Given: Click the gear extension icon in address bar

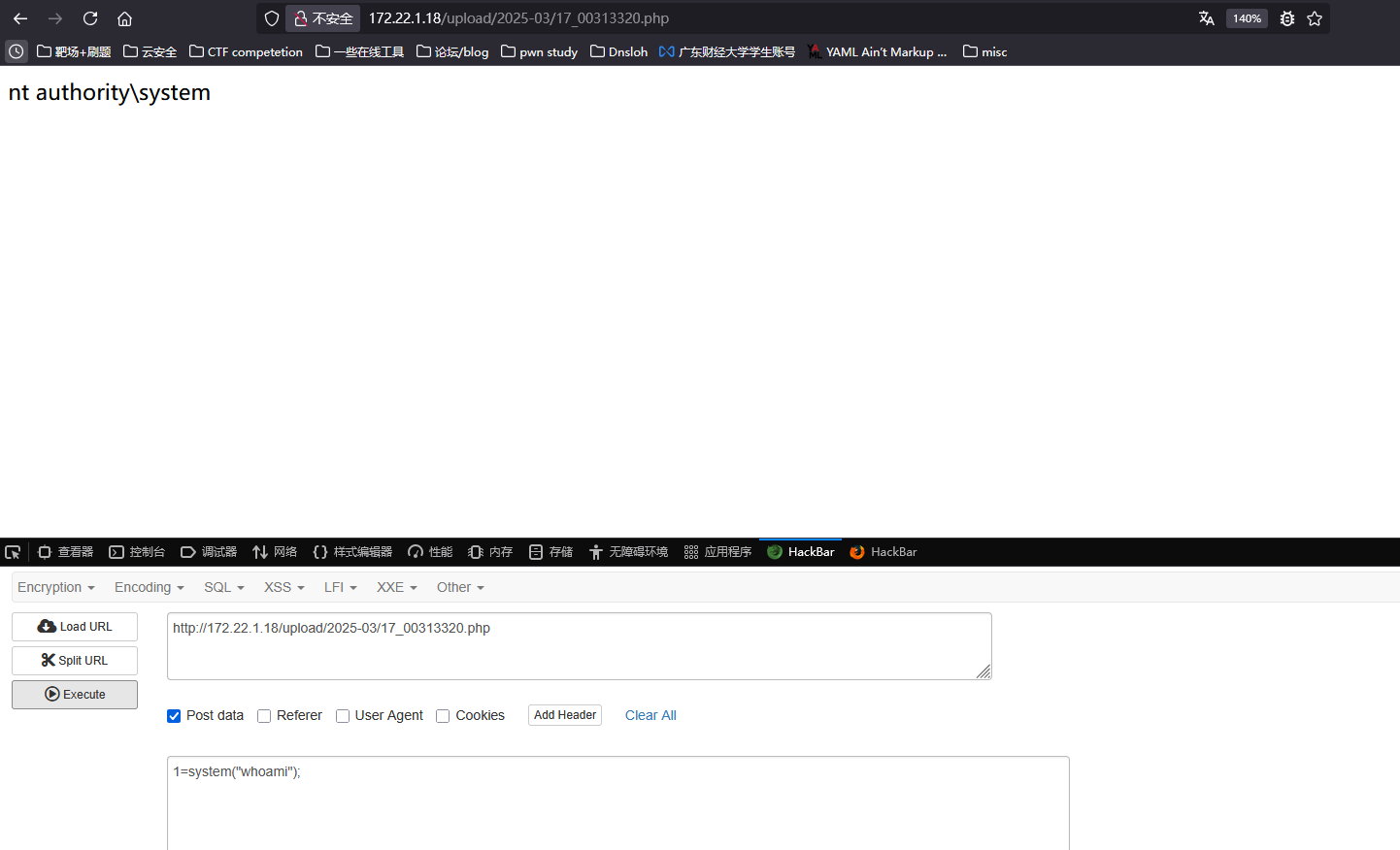Looking at the screenshot, I should (x=1287, y=18).
